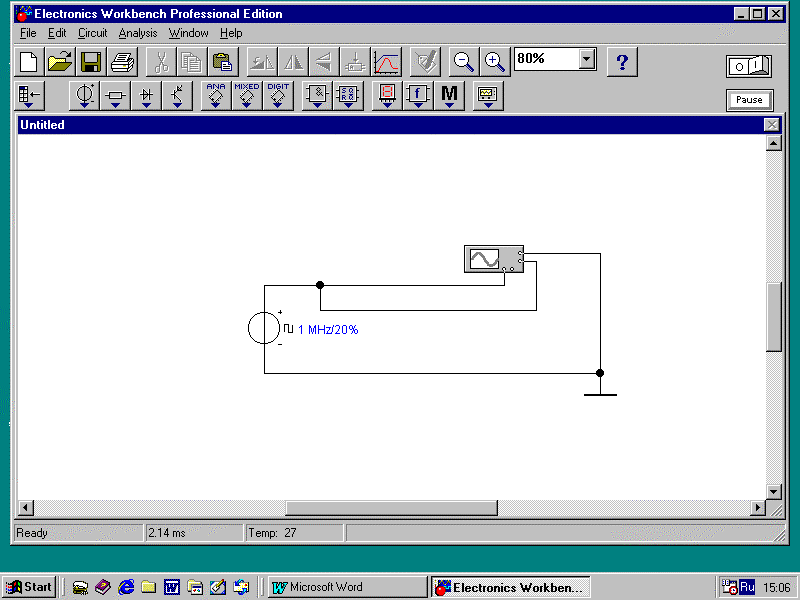Toggle the simulation power switch

pyautogui.click(x=748, y=66)
